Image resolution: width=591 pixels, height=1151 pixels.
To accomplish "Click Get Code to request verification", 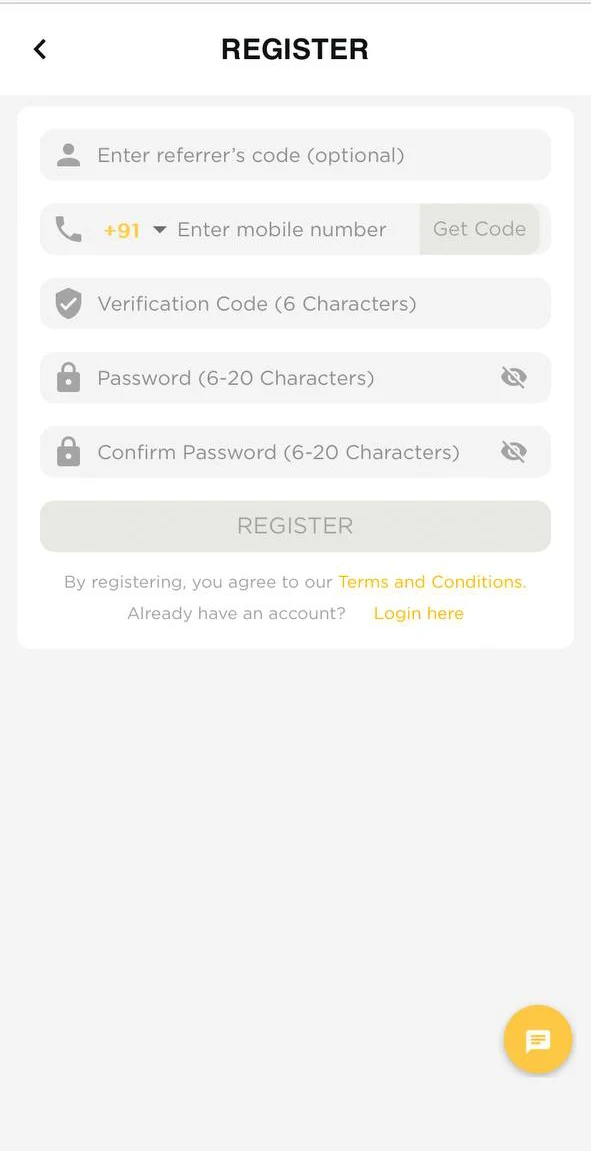I will [479, 228].
